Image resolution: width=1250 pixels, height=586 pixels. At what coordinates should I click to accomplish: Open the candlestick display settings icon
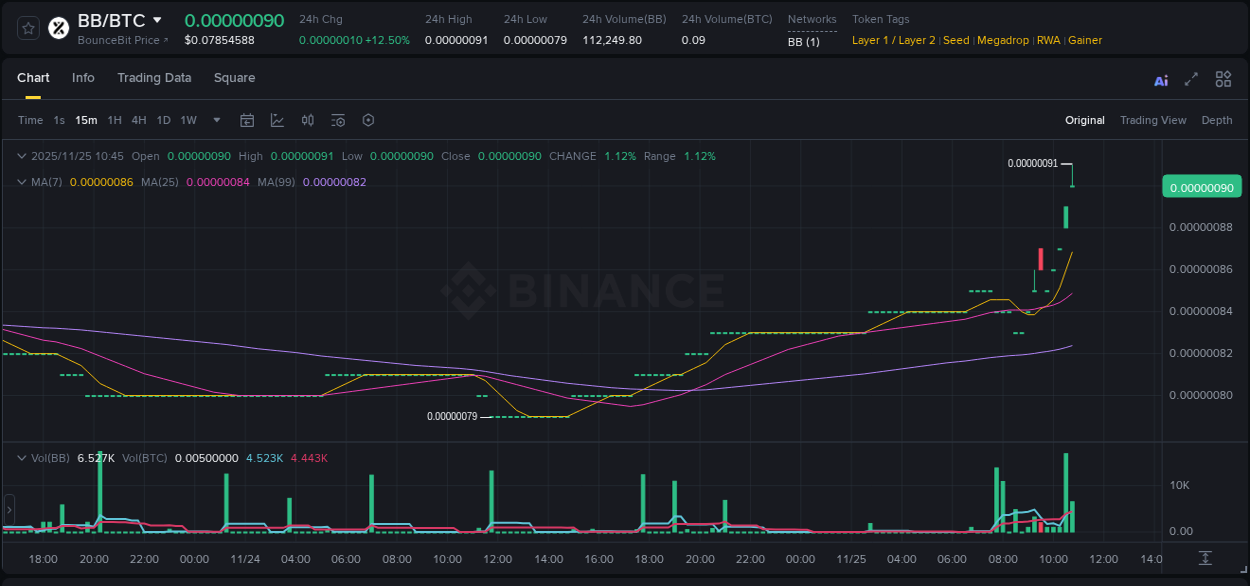pos(307,120)
